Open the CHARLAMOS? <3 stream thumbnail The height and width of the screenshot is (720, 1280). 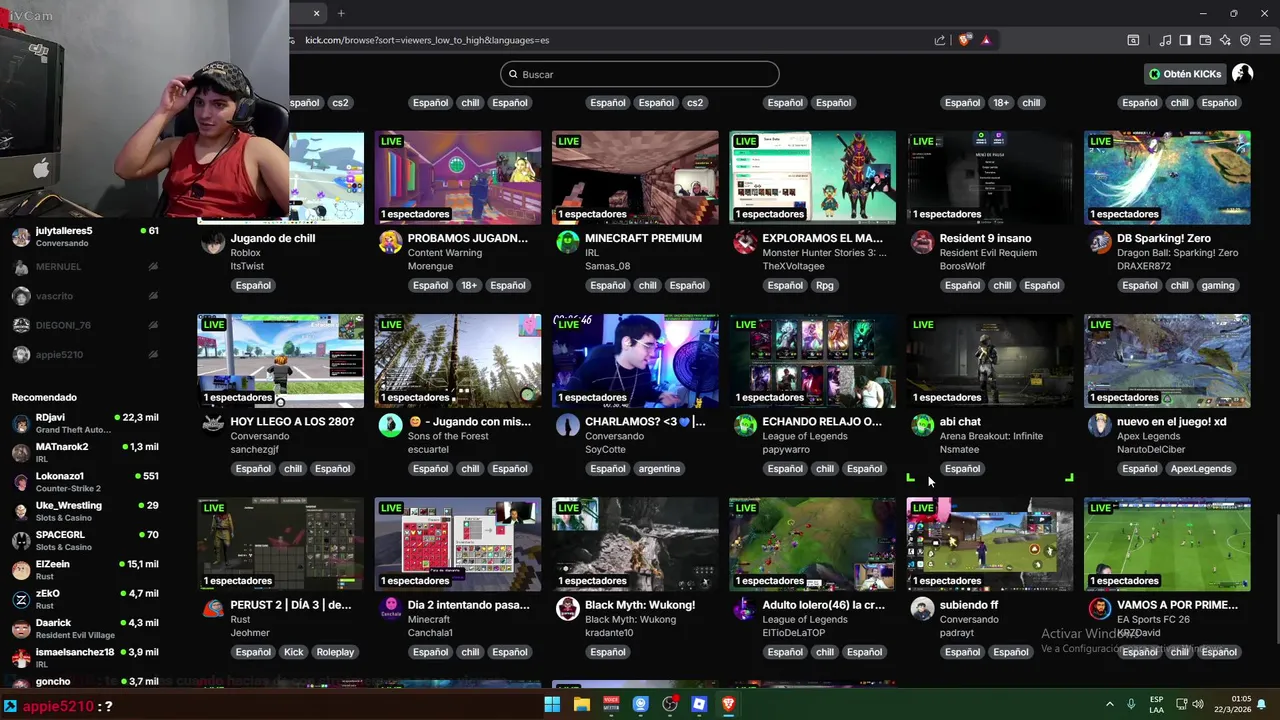pos(635,361)
